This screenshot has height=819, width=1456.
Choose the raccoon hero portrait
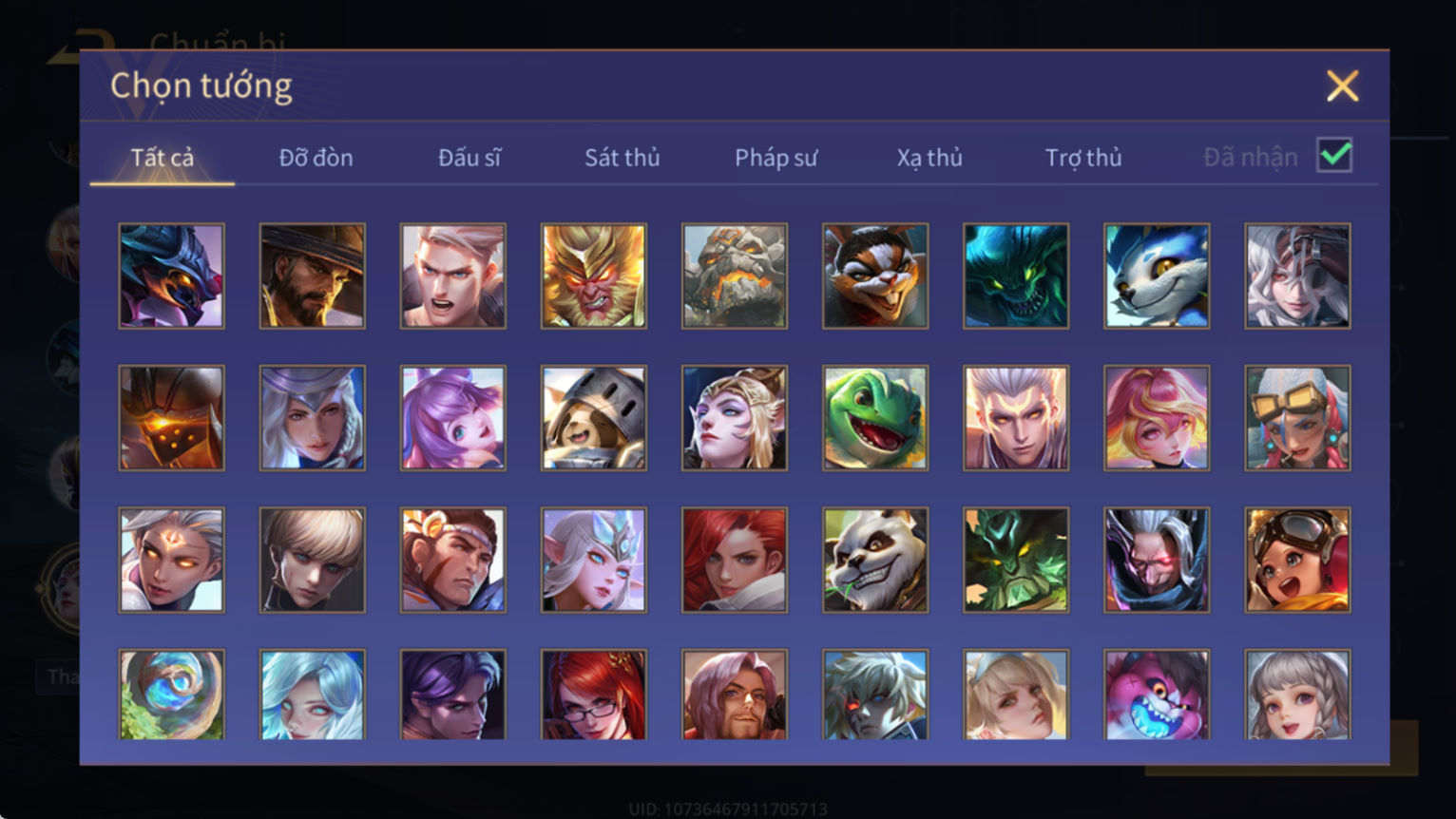[875, 276]
